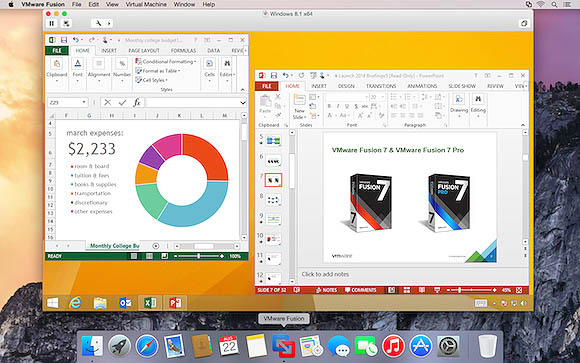Redo the action in Excel quick access toolbar
The height and width of the screenshot is (363, 580).
click(92, 40)
